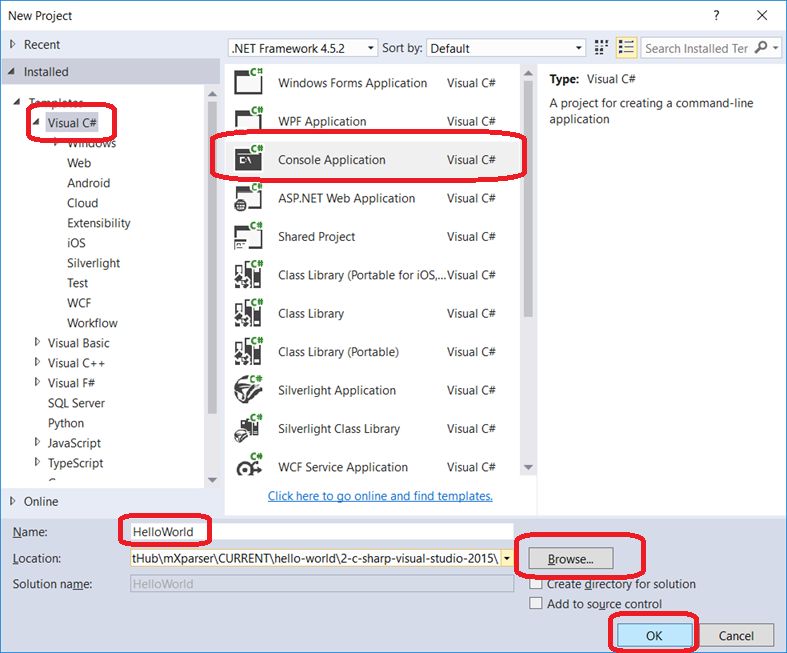Click the Windows Forms Application template icon
Viewport: 787px width, 653px height.
click(248, 82)
